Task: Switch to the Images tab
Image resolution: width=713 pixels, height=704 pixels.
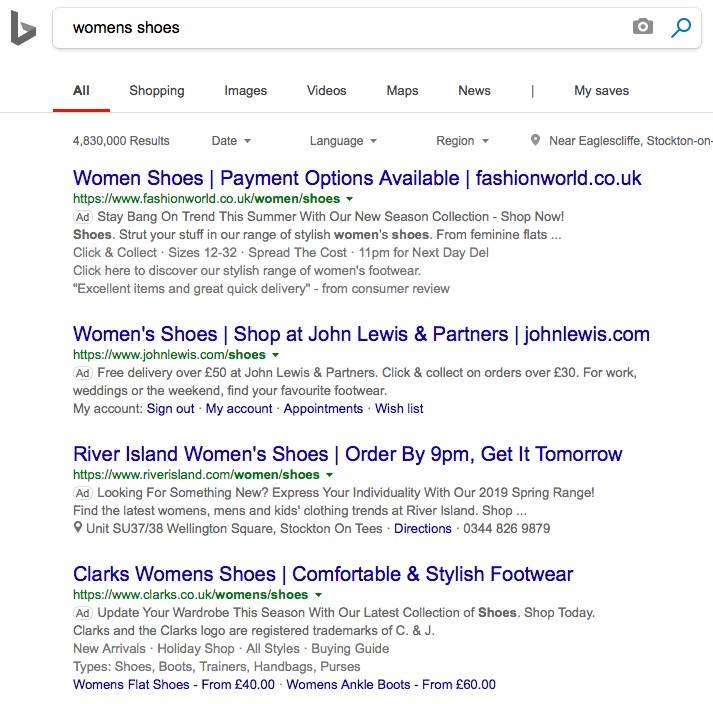Action: tap(246, 91)
